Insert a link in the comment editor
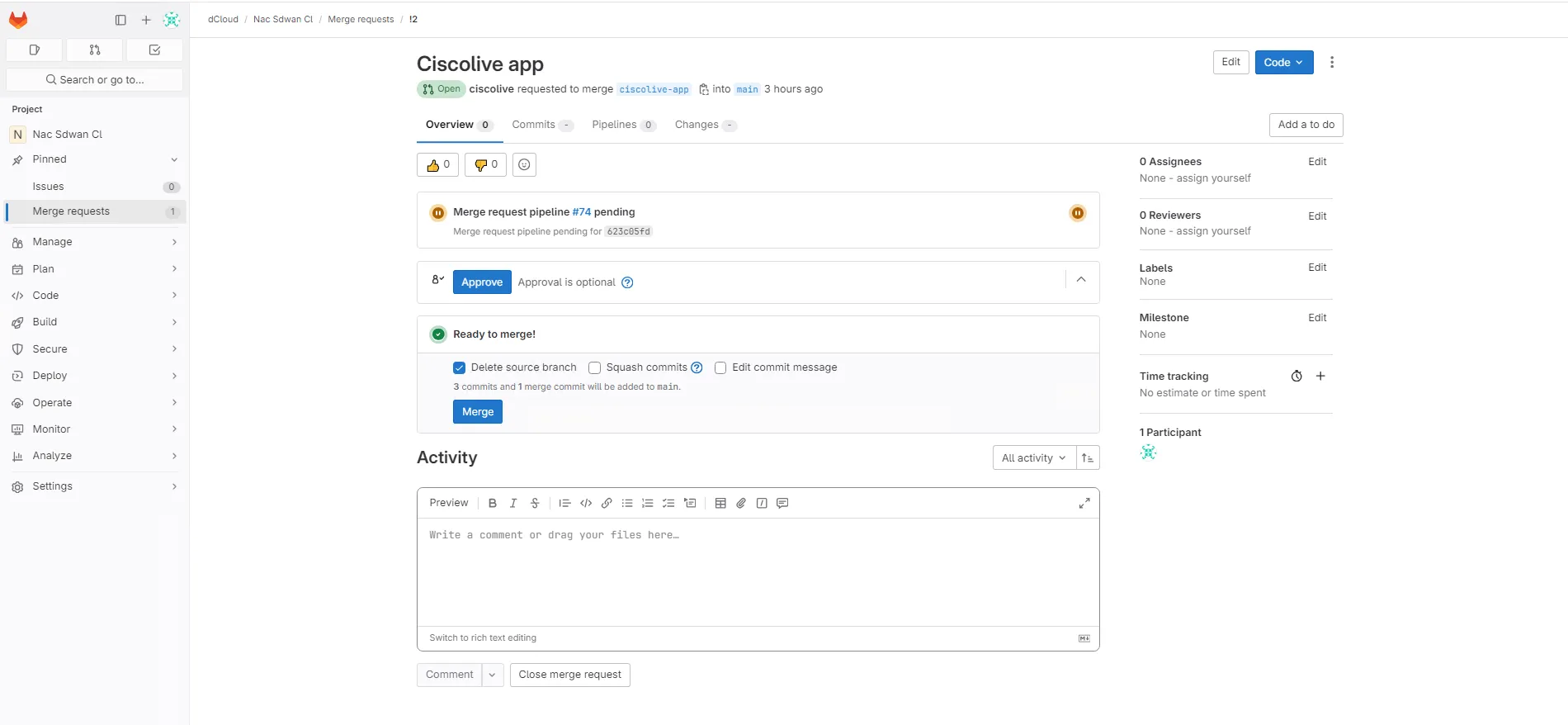This screenshot has width=1568, height=725. coord(607,503)
